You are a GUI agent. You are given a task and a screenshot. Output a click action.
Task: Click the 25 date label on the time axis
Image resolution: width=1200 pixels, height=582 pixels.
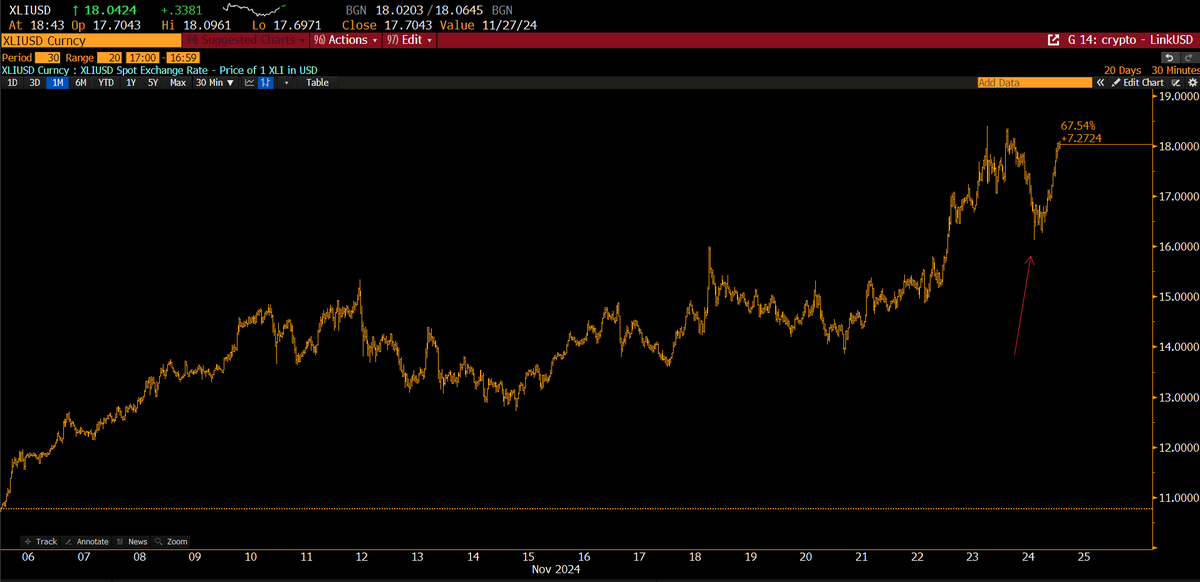click(x=1084, y=556)
